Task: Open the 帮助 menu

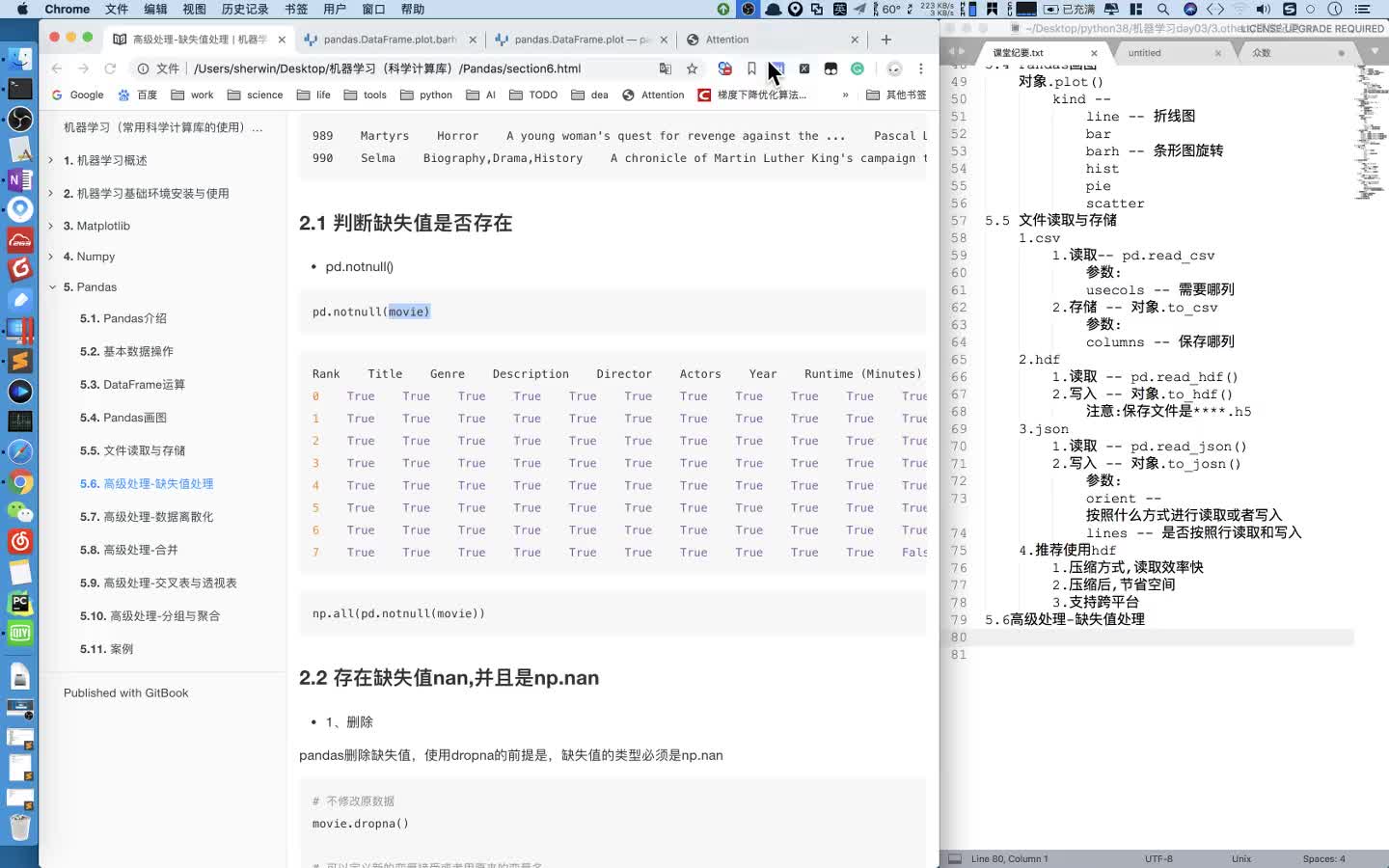Action: (413, 9)
